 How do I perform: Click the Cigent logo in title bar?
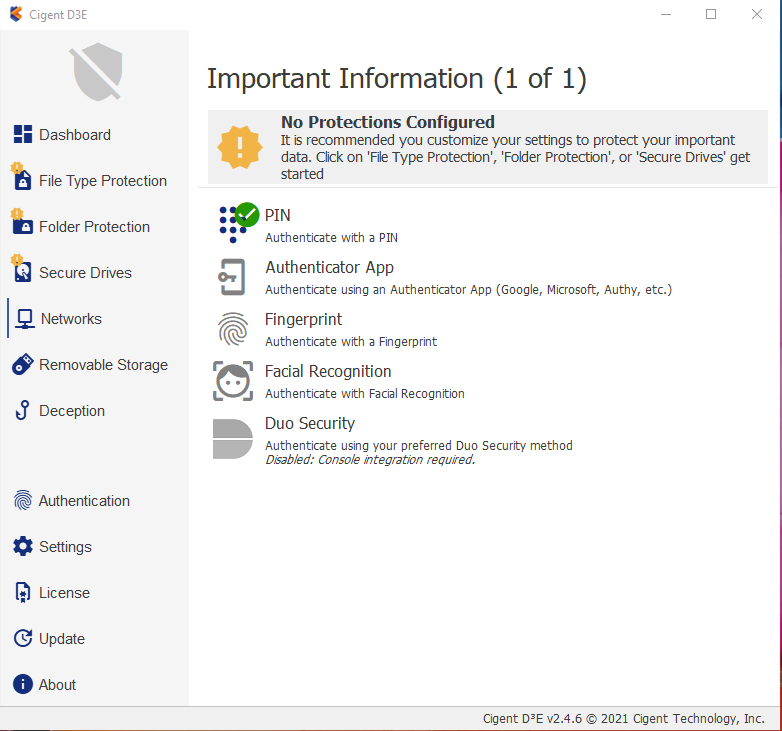[x=16, y=14]
